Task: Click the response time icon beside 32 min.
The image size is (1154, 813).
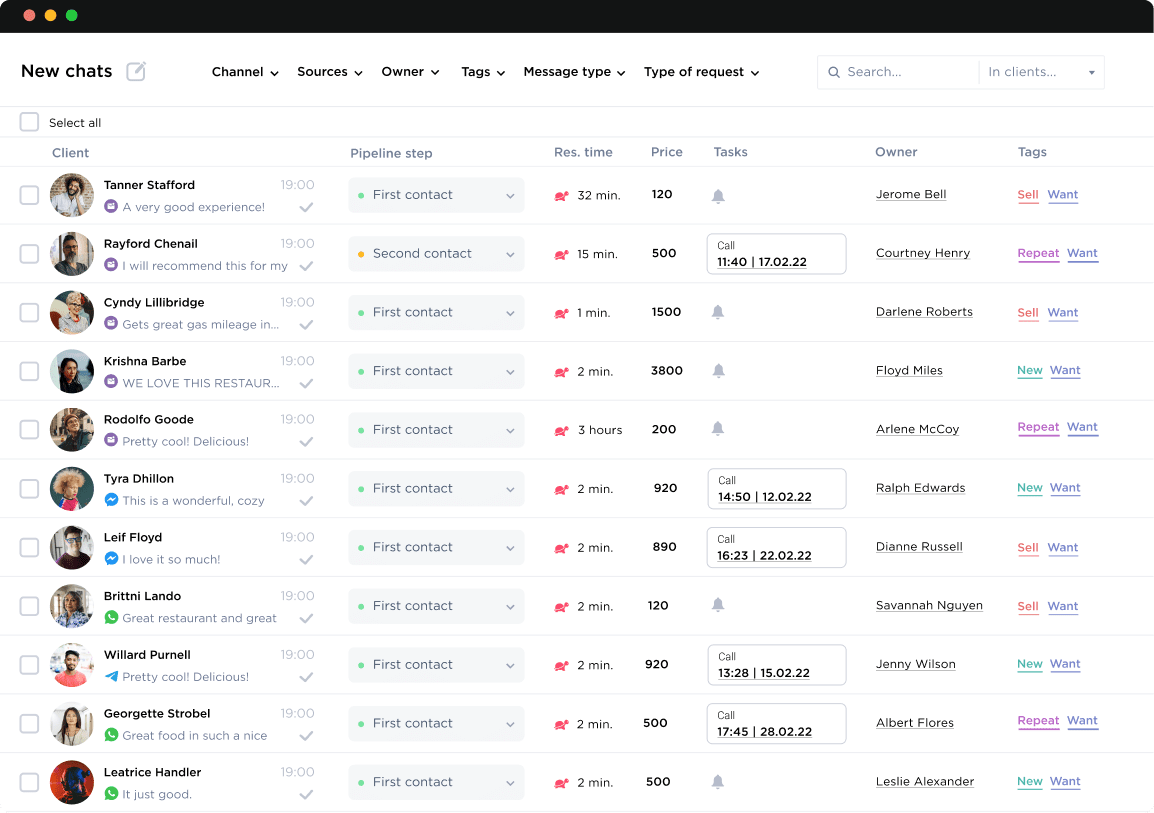Action: coord(561,195)
